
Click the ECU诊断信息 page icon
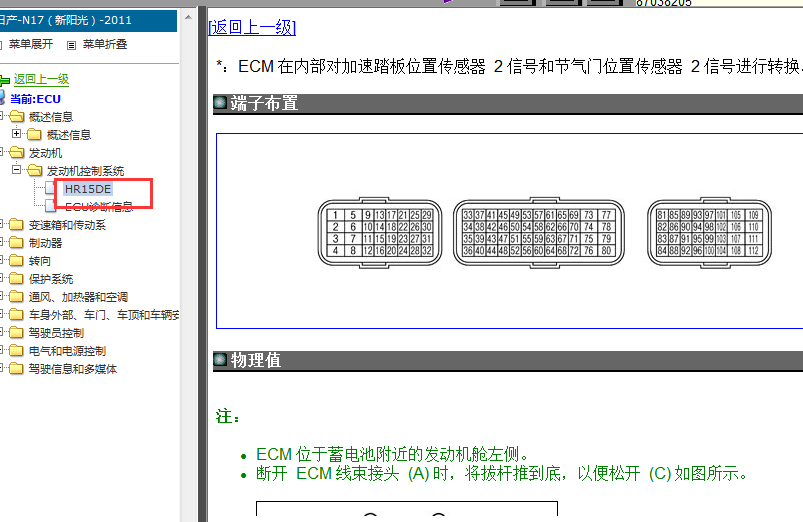point(50,206)
